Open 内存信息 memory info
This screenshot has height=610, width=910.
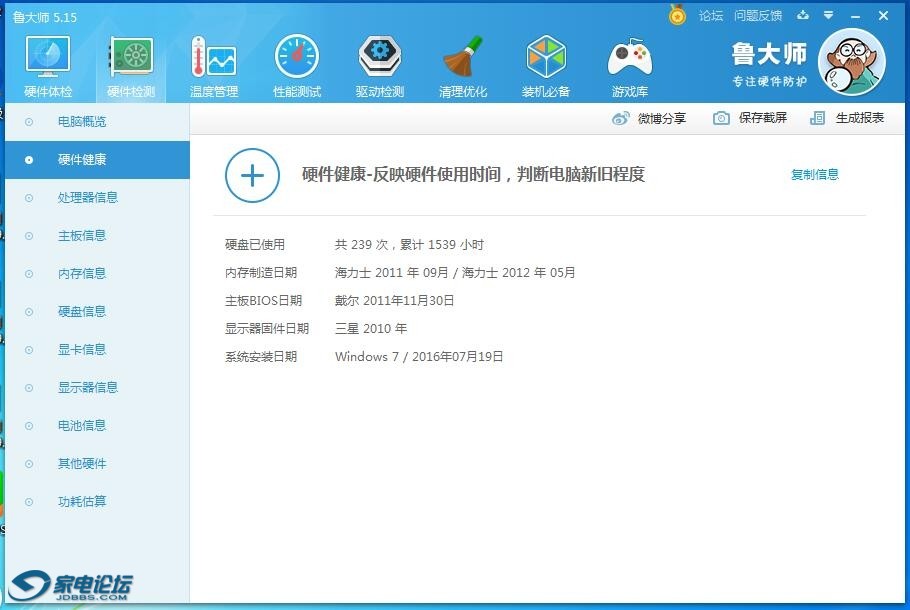82,273
